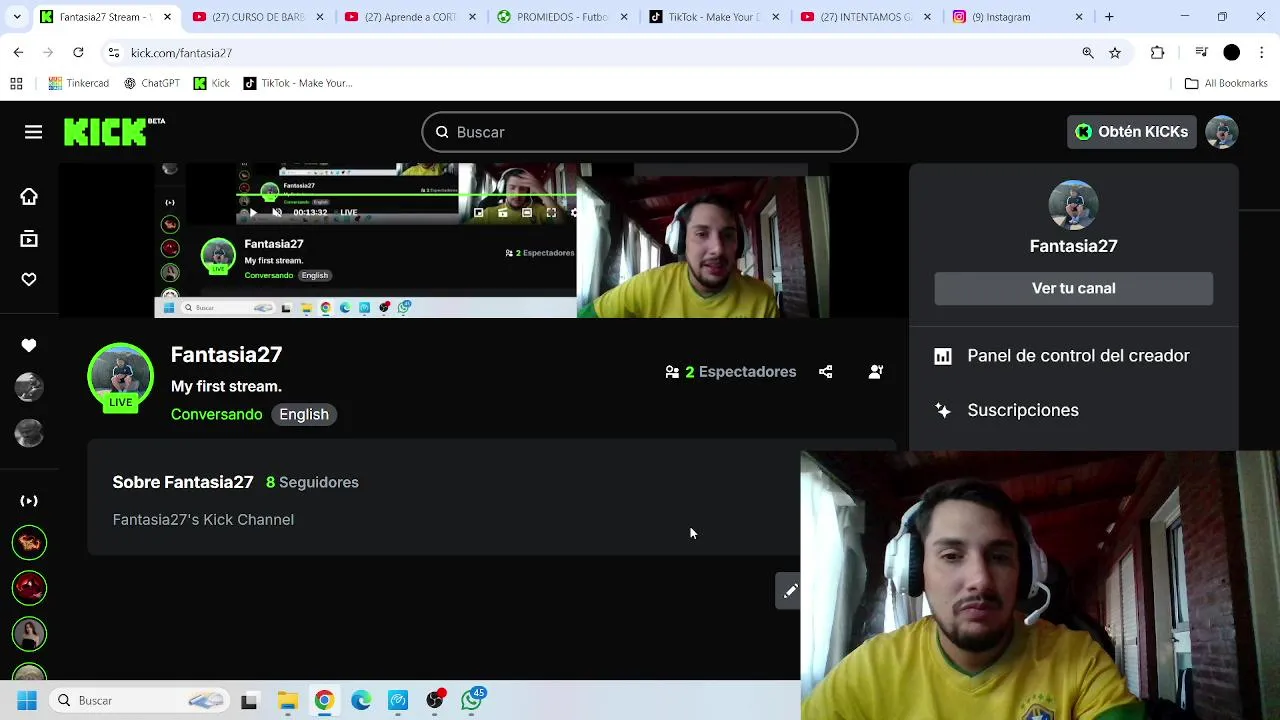Open the apps grid in bookmarks bar
This screenshot has height=720, width=1280.
16,83
